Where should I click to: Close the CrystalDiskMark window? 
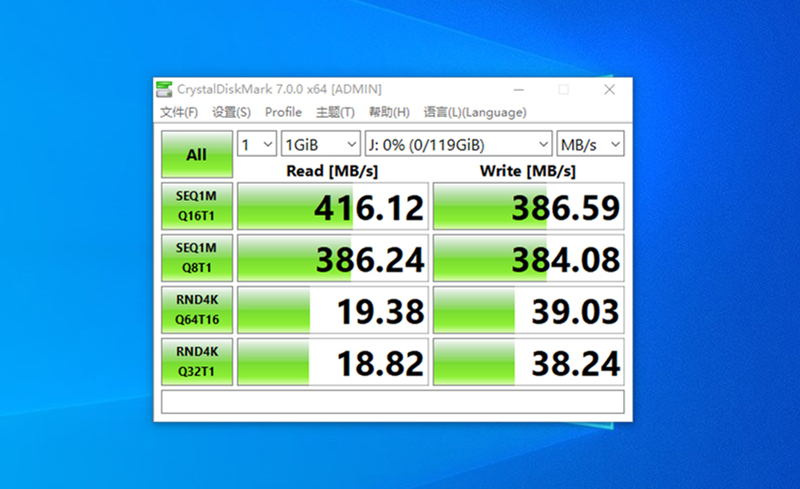[609, 90]
